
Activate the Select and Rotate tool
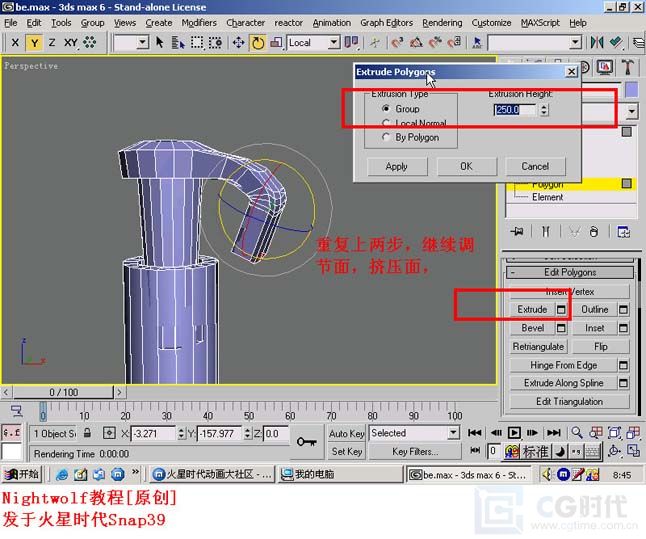coord(258,42)
